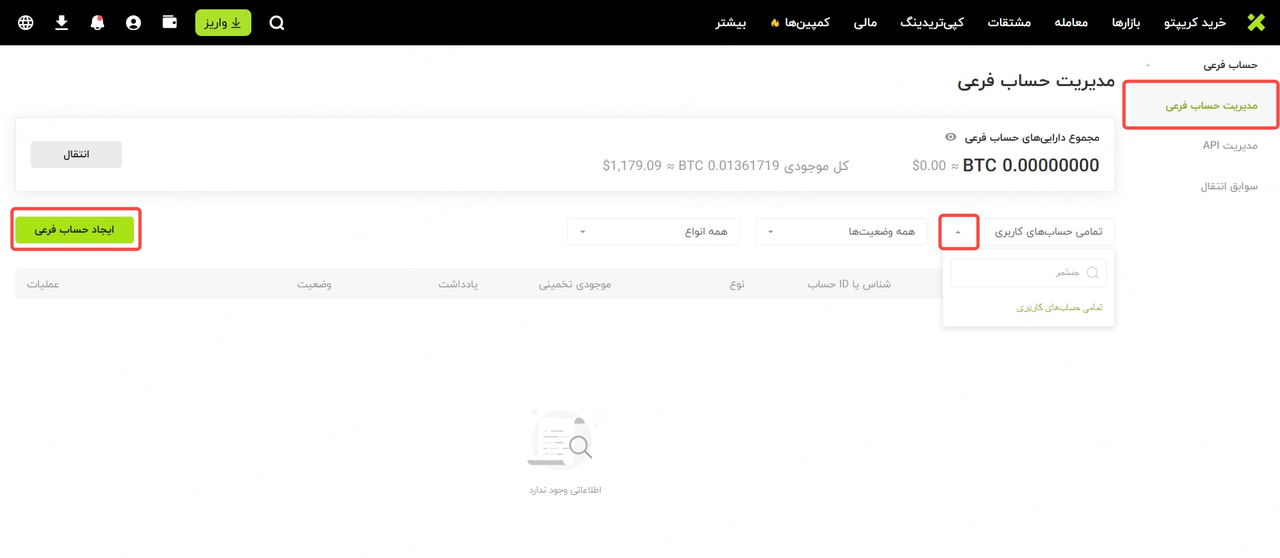Open the wallet icon in the header
The height and width of the screenshot is (558, 1280).
[x=169, y=22]
